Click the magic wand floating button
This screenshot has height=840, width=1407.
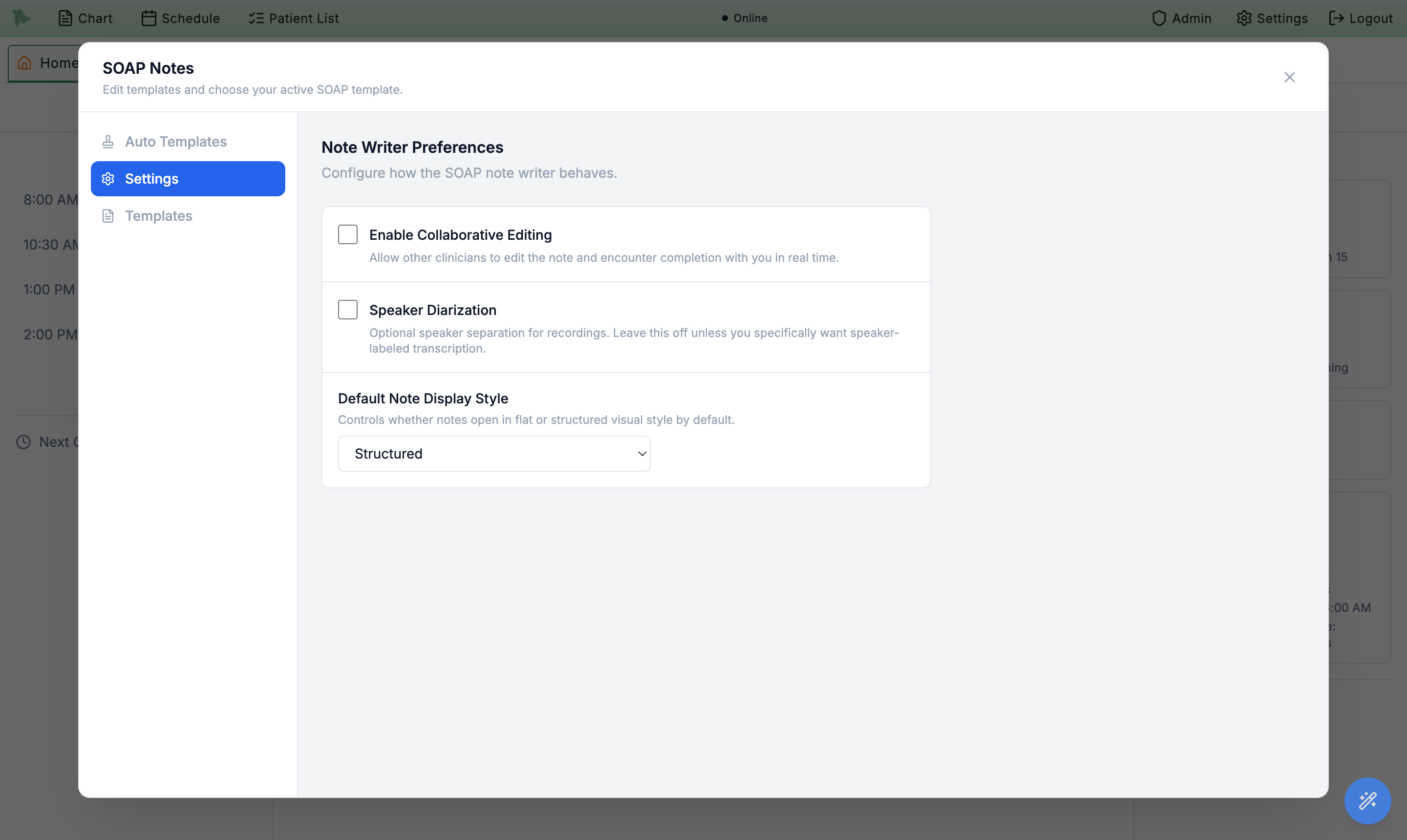[1367, 800]
